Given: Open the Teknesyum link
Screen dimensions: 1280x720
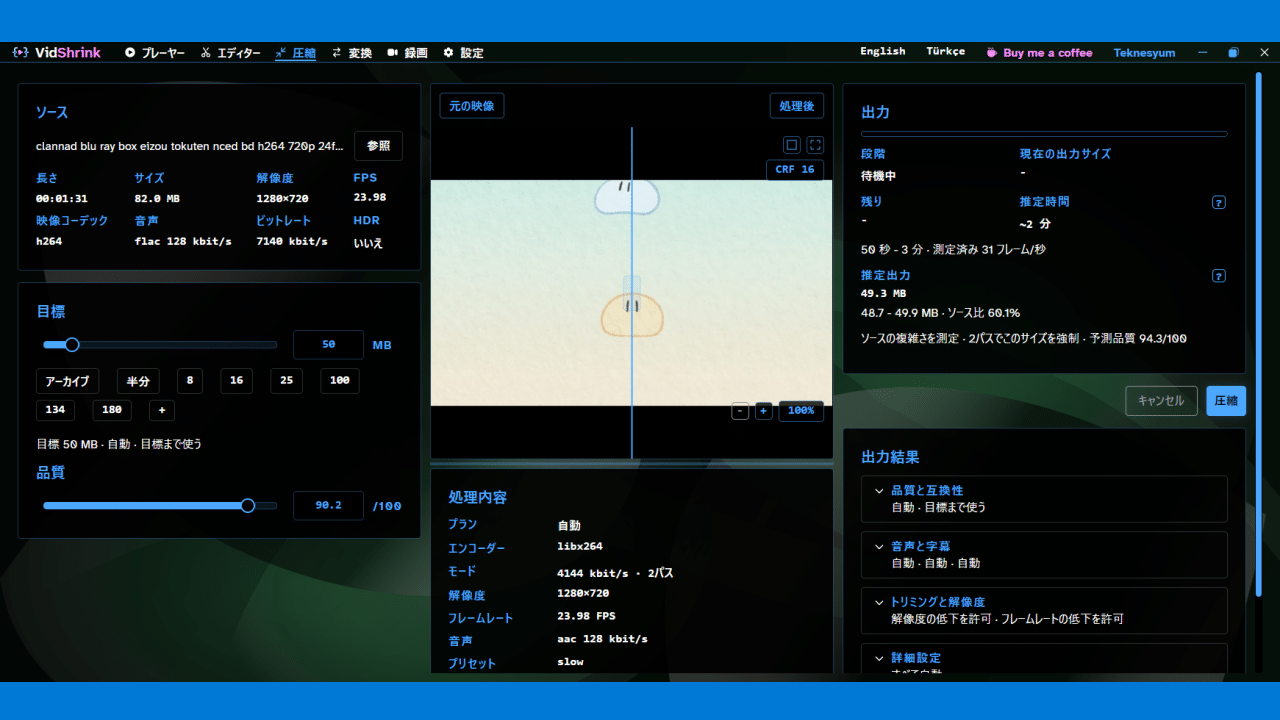Looking at the screenshot, I should point(1144,53).
